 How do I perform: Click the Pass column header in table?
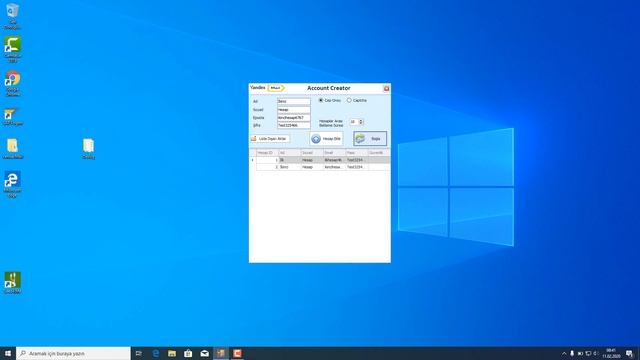coord(356,153)
